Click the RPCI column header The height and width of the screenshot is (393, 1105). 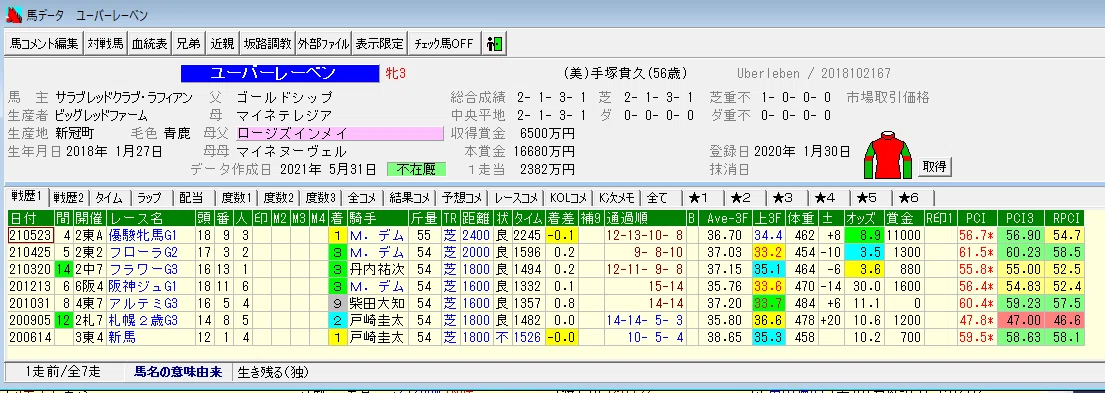[x=1063, y=218]
